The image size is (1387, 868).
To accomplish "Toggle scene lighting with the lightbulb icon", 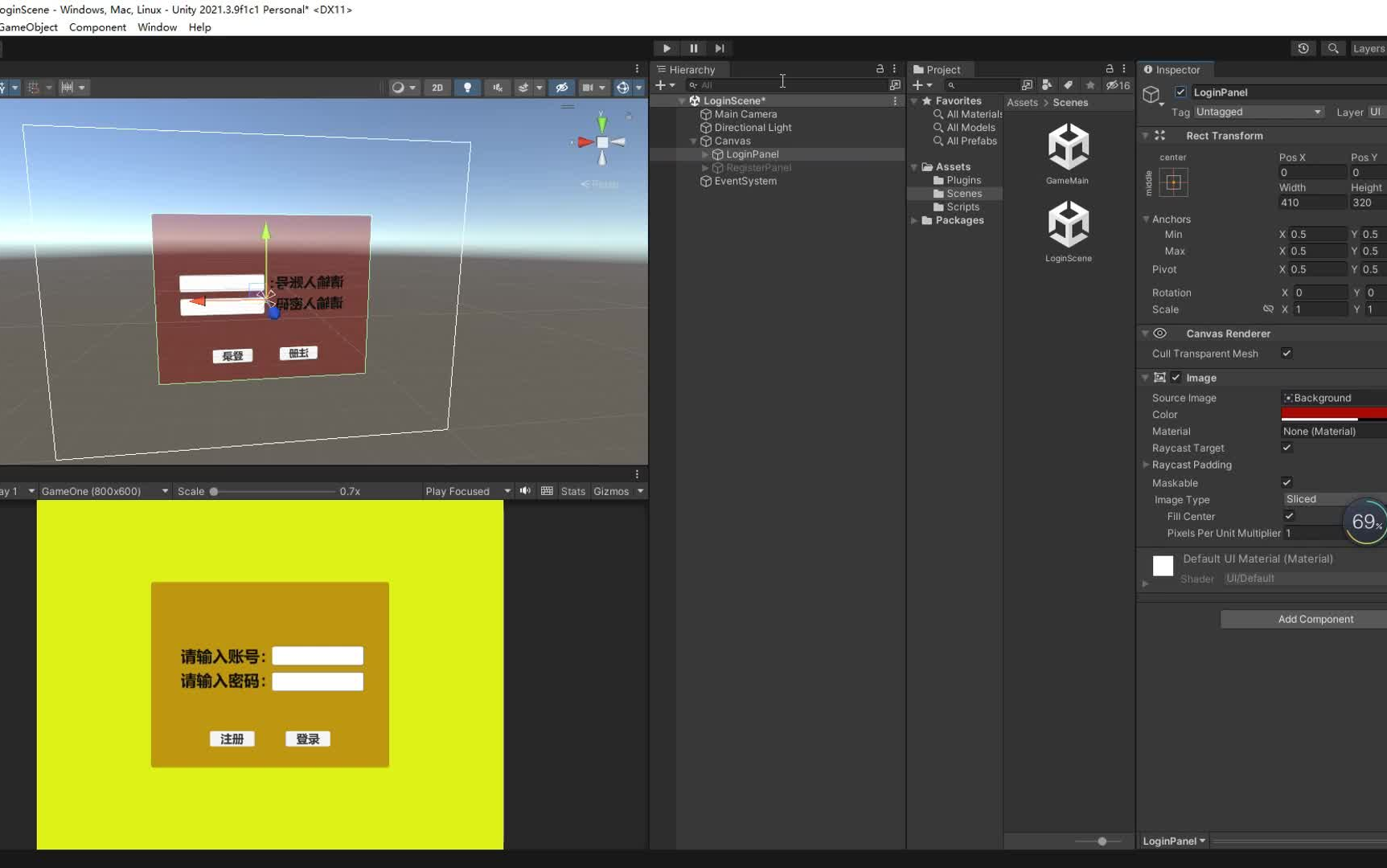I will pyautogui.click(x=467, y=88).
